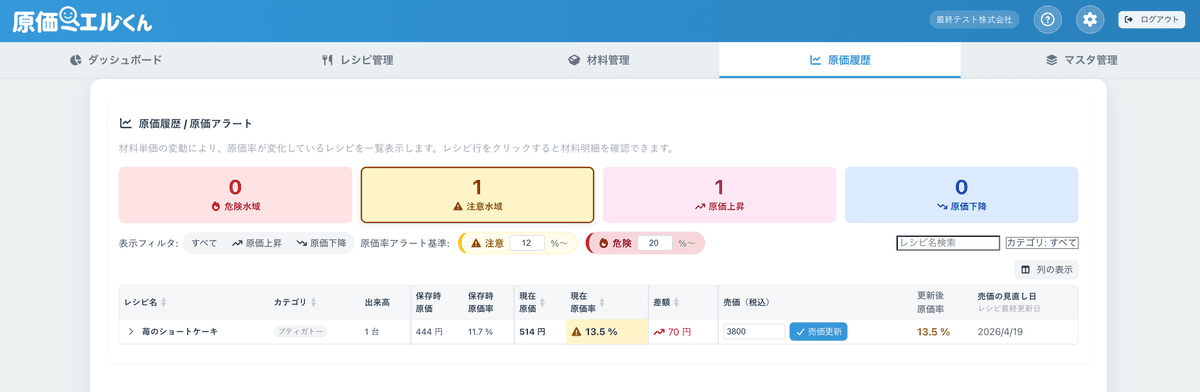Click the 11.7 % saved rate cell
The image size is (1200, 392).
coord(480,331)
